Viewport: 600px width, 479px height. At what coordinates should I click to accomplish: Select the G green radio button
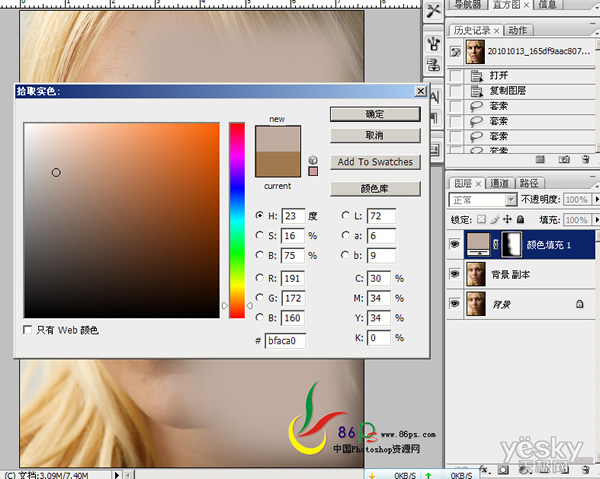tap(259, 297)
